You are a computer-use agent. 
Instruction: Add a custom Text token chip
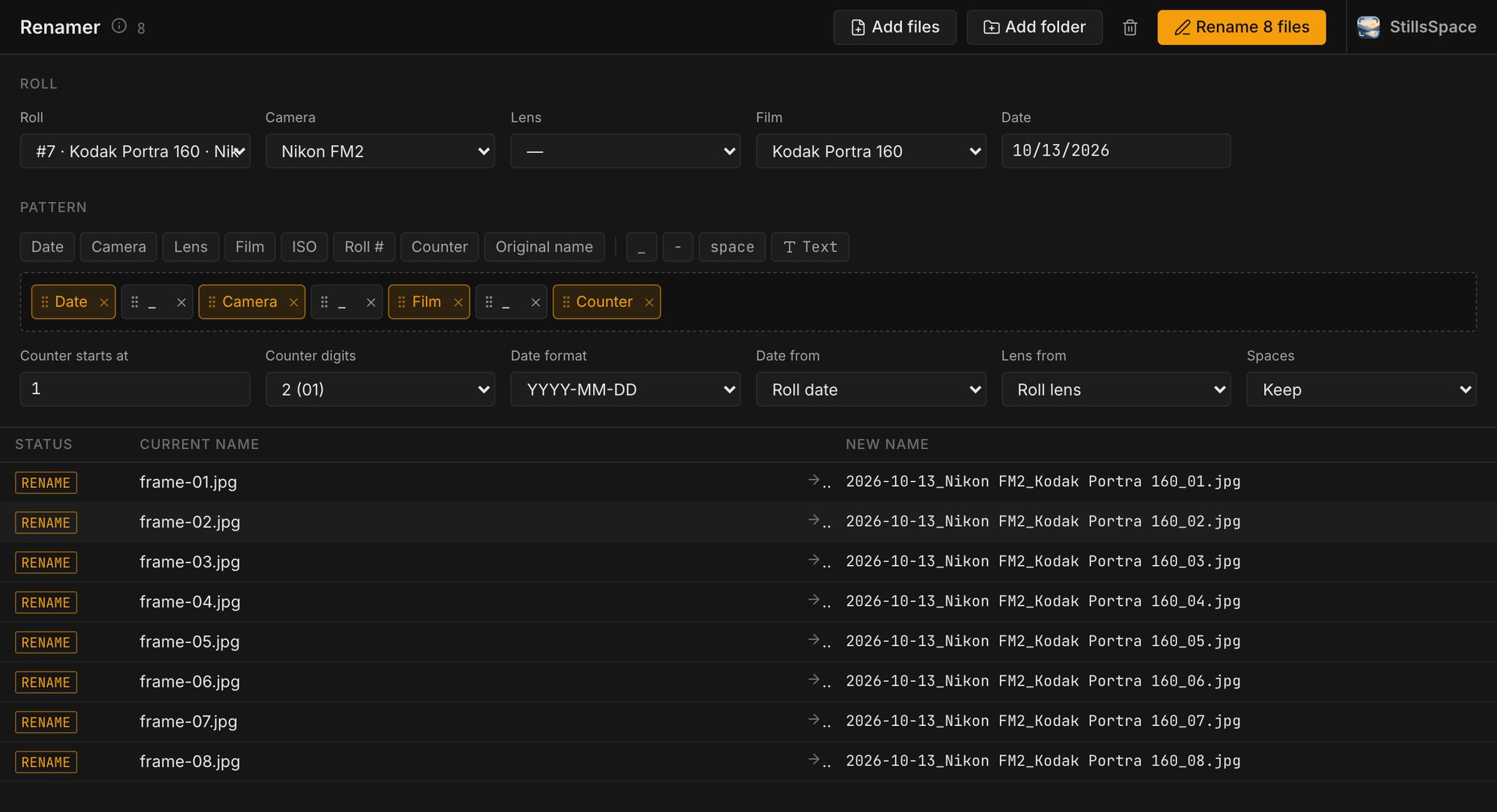coord(810,247)
